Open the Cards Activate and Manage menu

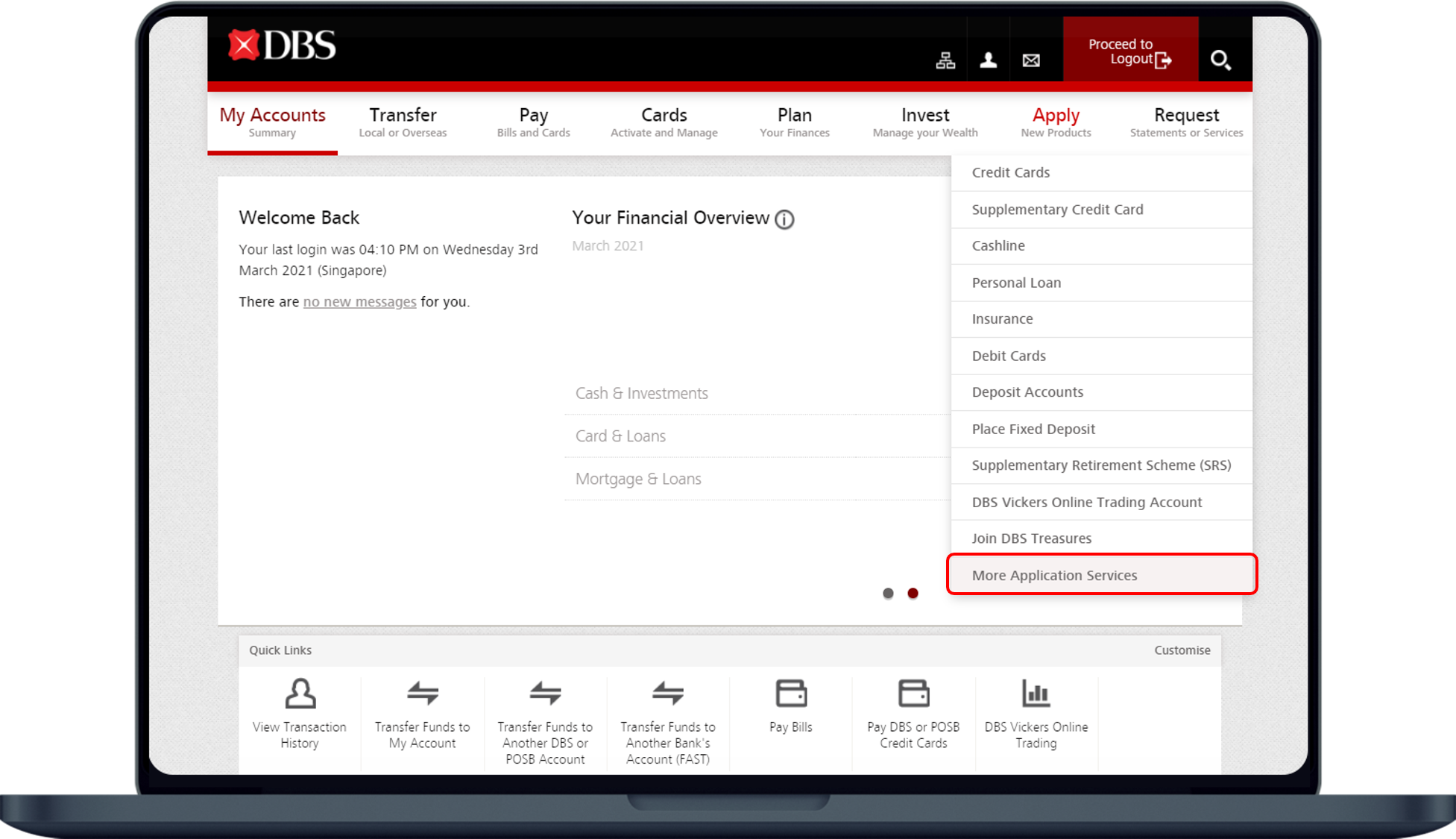[x=664, y=122]
